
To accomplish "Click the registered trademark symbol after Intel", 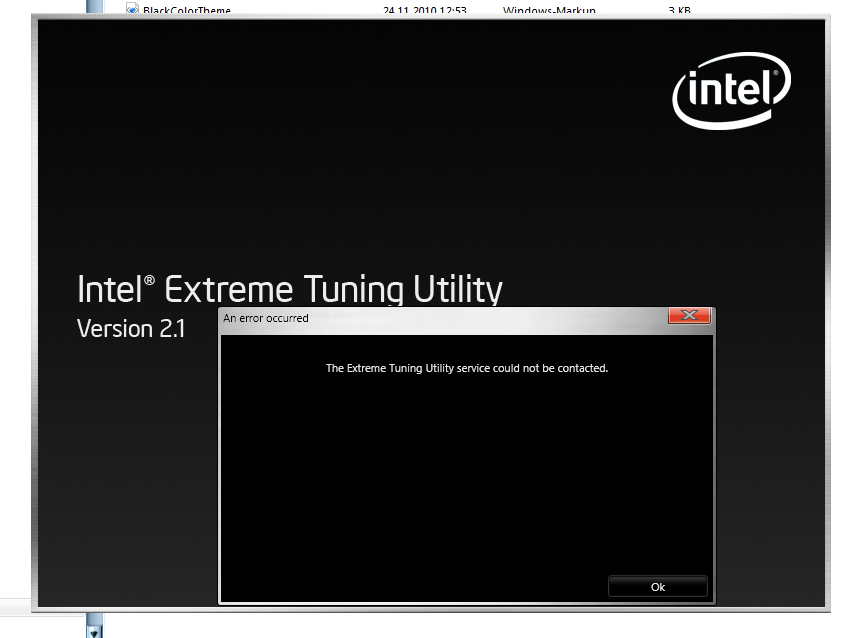I will tap(150, 281).
